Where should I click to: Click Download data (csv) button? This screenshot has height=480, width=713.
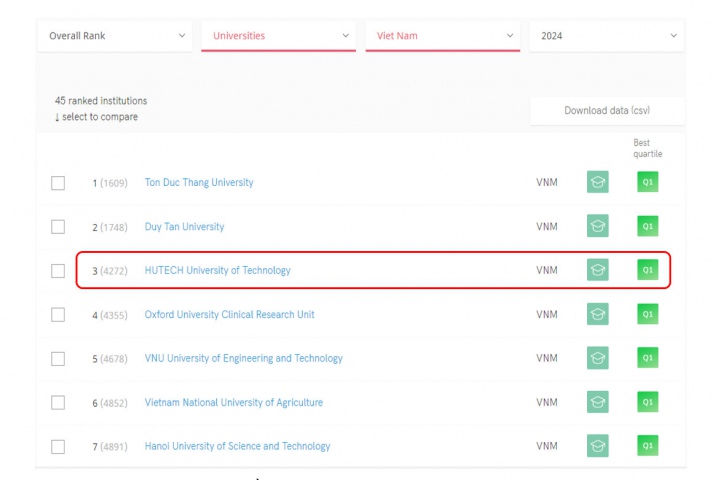607,110
